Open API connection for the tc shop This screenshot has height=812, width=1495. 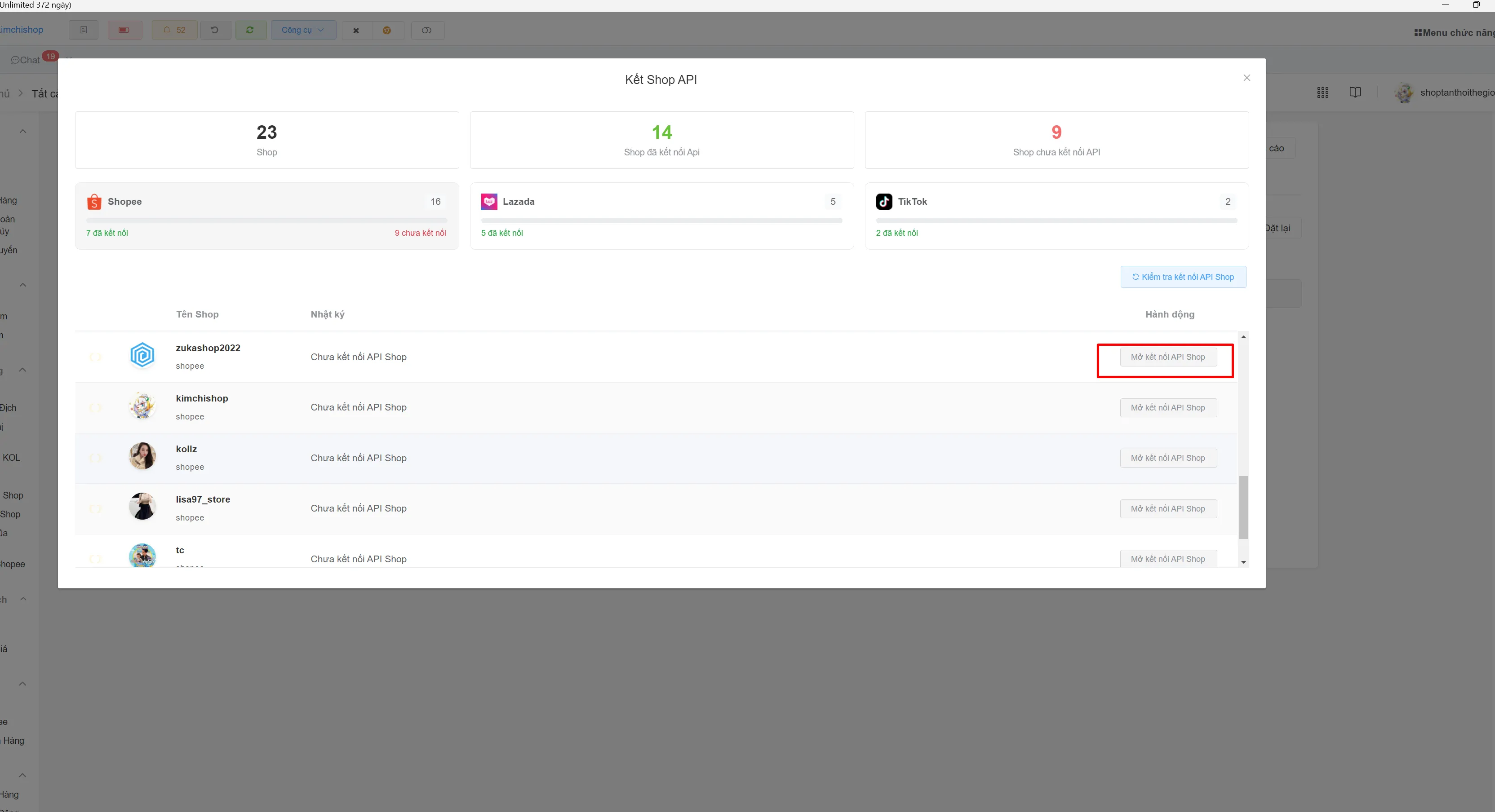click(x=1168, y=559)
